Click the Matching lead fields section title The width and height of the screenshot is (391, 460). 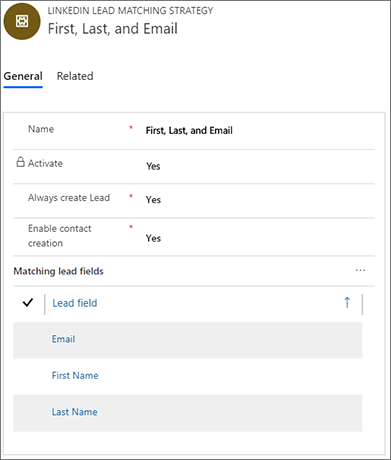(58, 271)
